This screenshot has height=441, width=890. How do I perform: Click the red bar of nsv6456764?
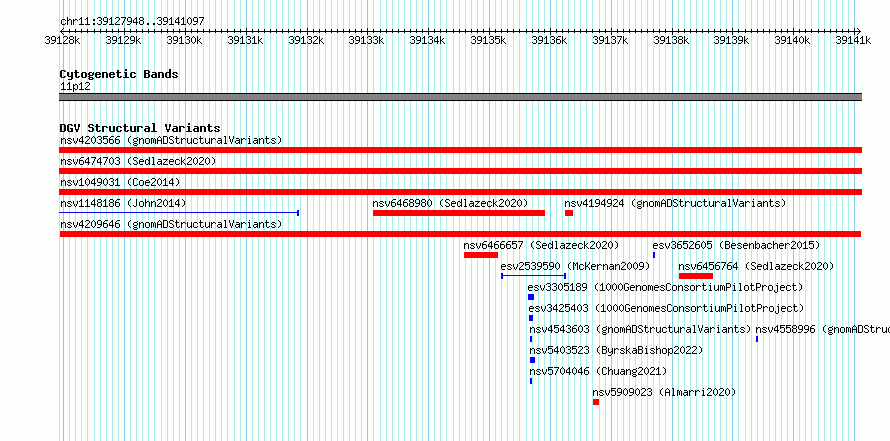[696, 276]
